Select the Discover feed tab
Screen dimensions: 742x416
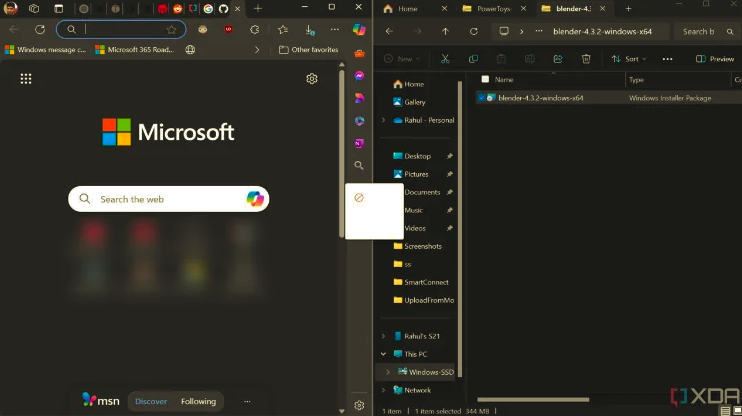tap(151, 401)
